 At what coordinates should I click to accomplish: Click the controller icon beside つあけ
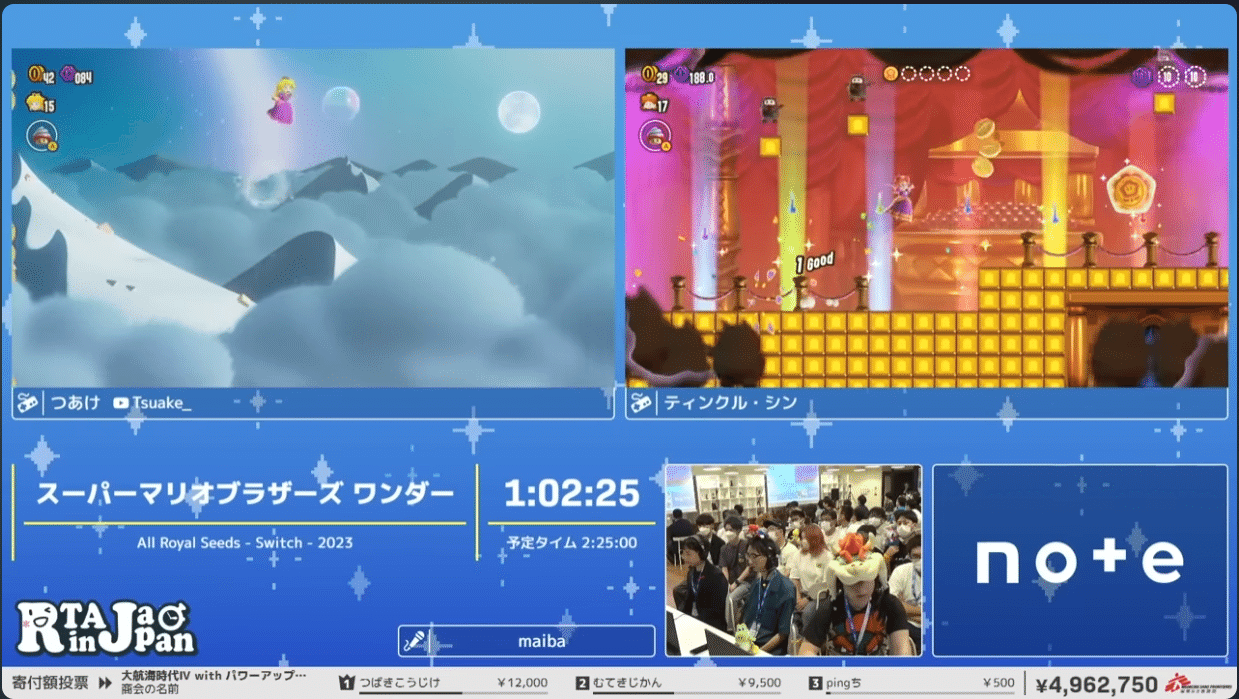(x=27, y=403)
